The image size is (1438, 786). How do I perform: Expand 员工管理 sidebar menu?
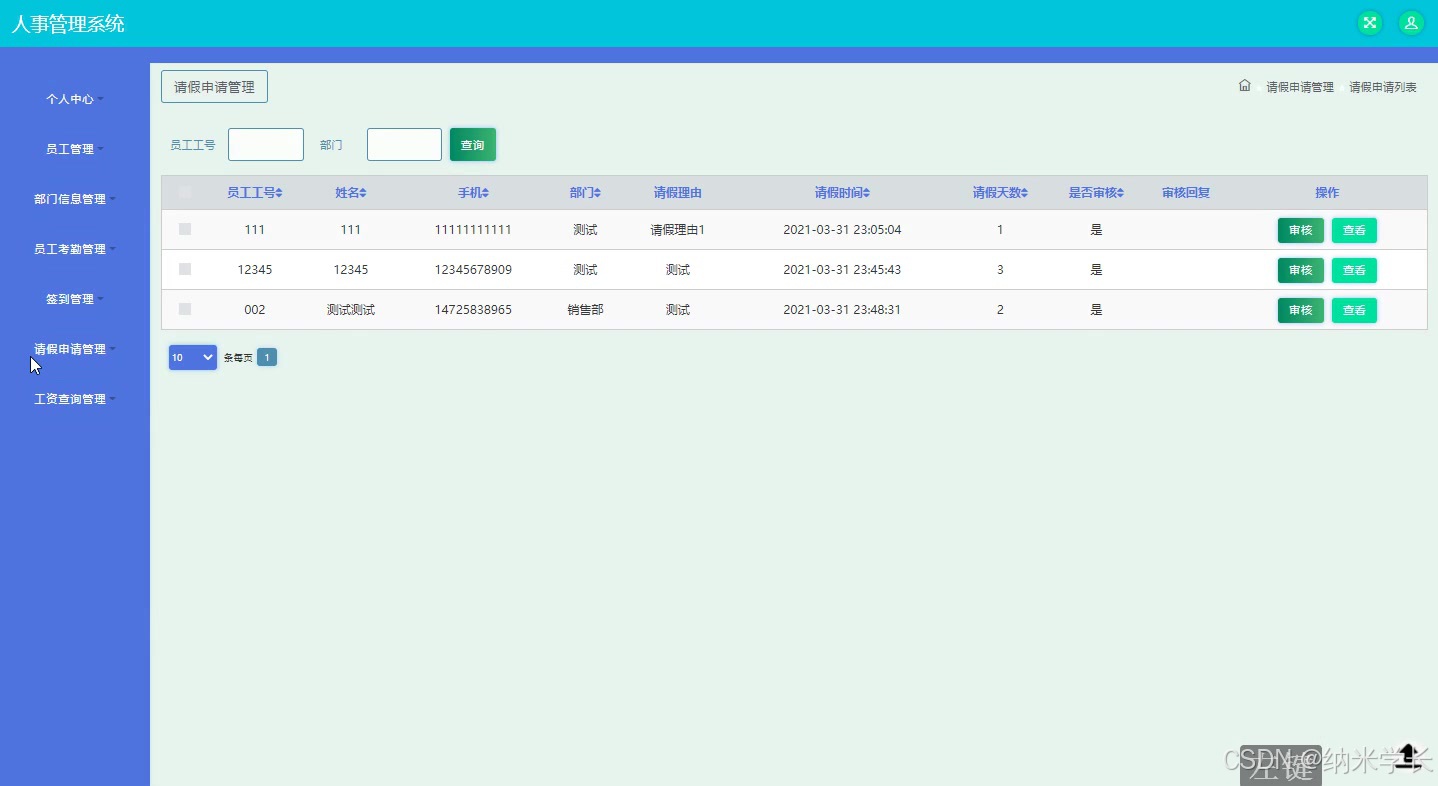pos(74,149)
